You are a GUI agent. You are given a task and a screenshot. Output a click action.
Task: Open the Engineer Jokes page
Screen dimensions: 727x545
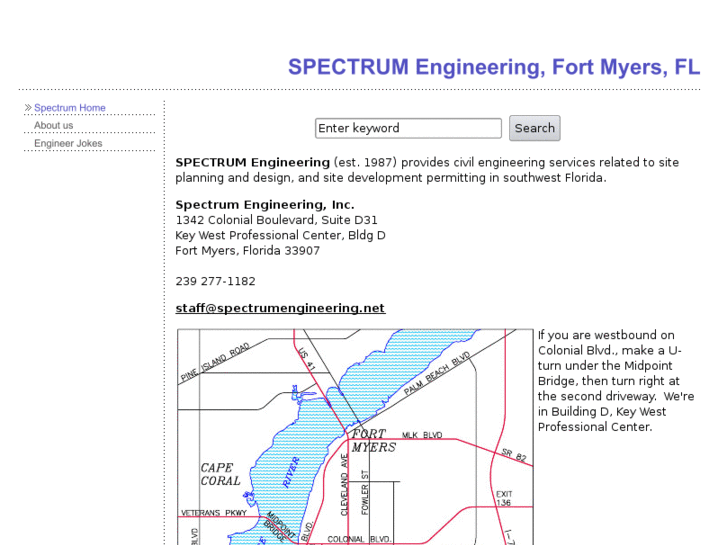(68, 143)
